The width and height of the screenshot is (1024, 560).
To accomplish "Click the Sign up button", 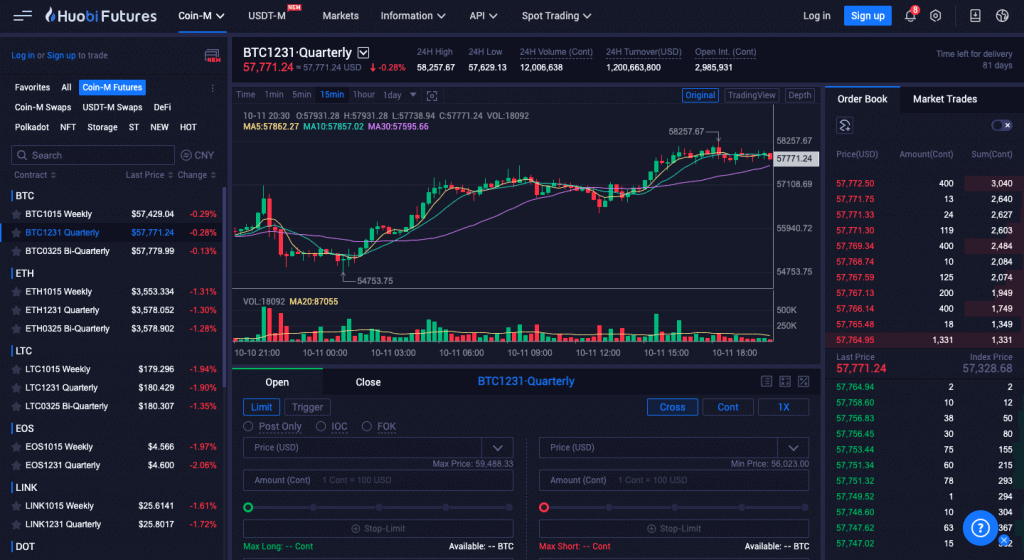I will pos(867,16).
